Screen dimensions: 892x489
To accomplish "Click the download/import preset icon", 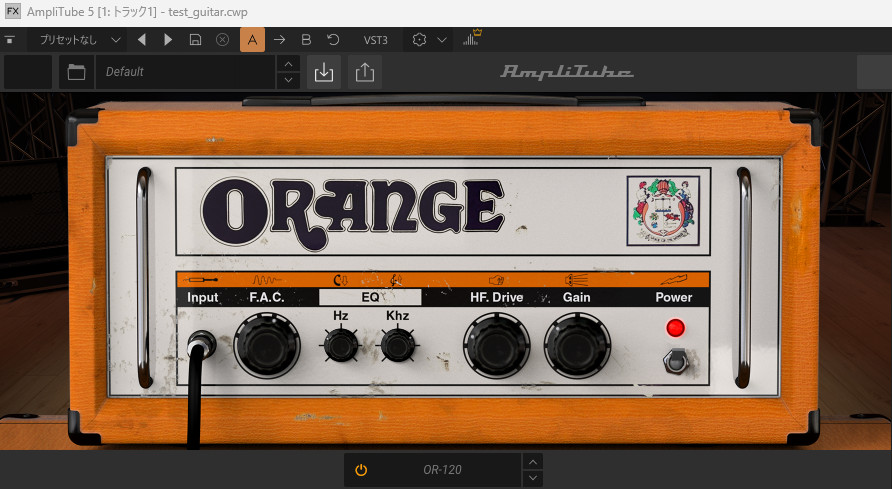I will pyautogui.click(x=324, y=72).
